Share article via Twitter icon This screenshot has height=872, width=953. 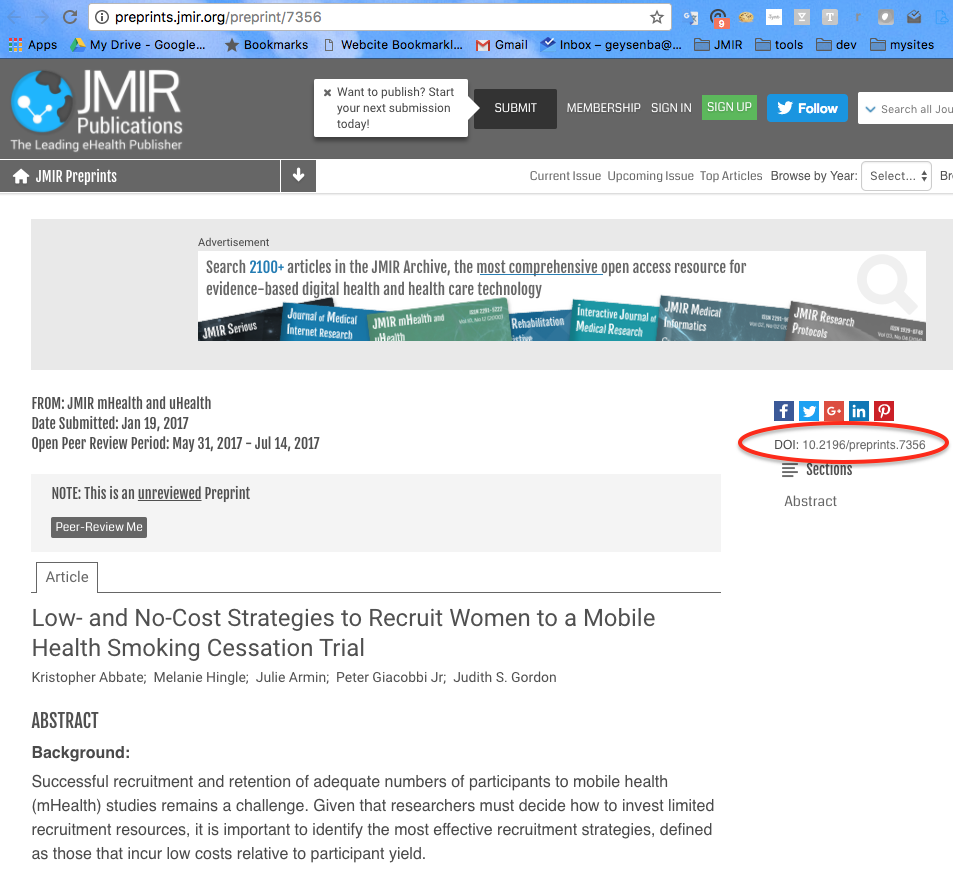point(809,411)
